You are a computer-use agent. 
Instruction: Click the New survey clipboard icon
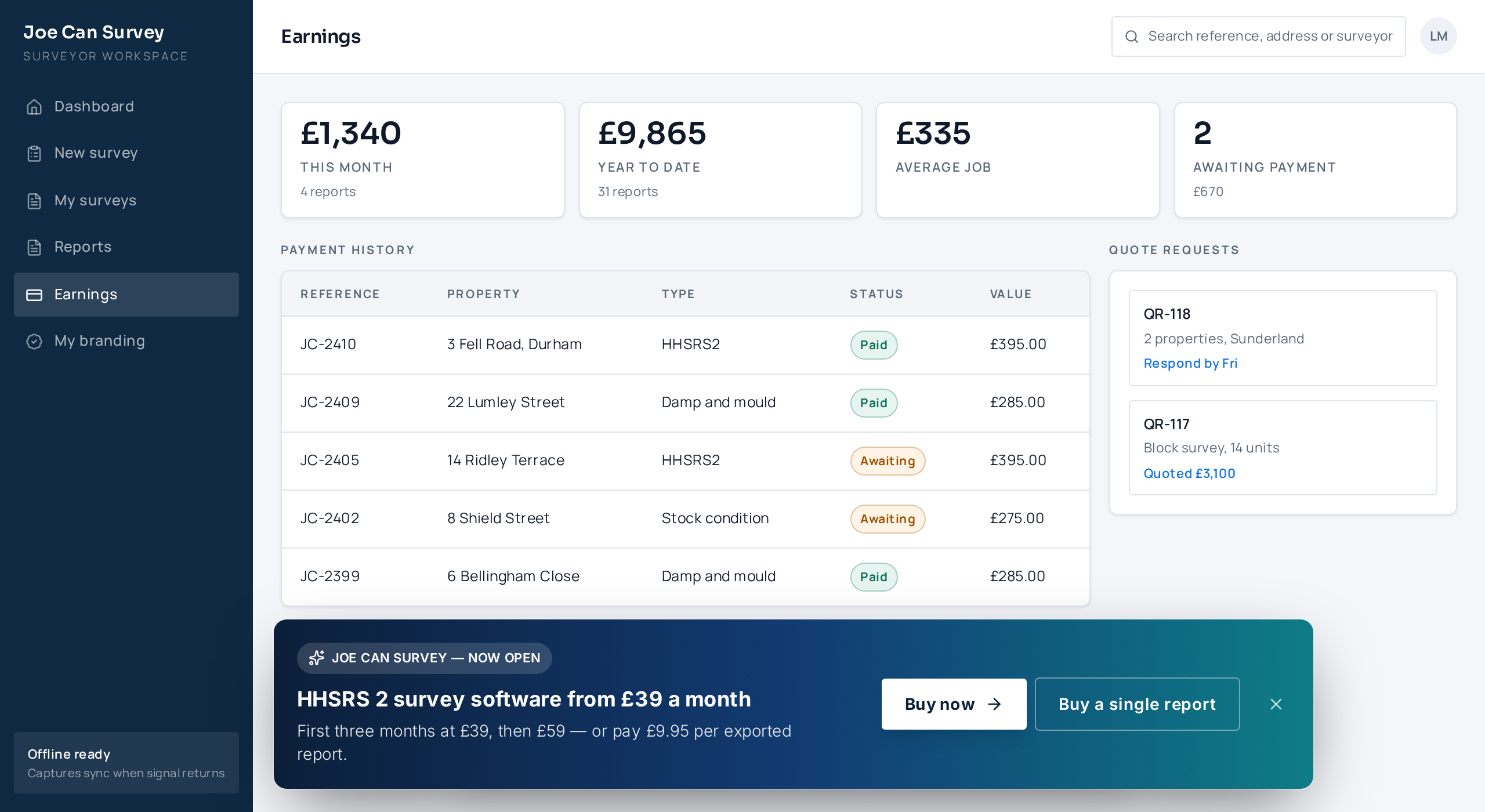(x=34, y=154)
